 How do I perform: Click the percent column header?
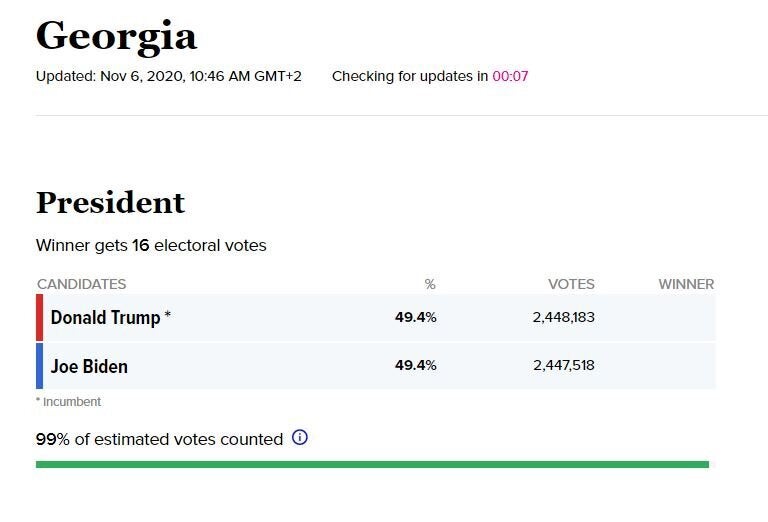pos(430,284)
